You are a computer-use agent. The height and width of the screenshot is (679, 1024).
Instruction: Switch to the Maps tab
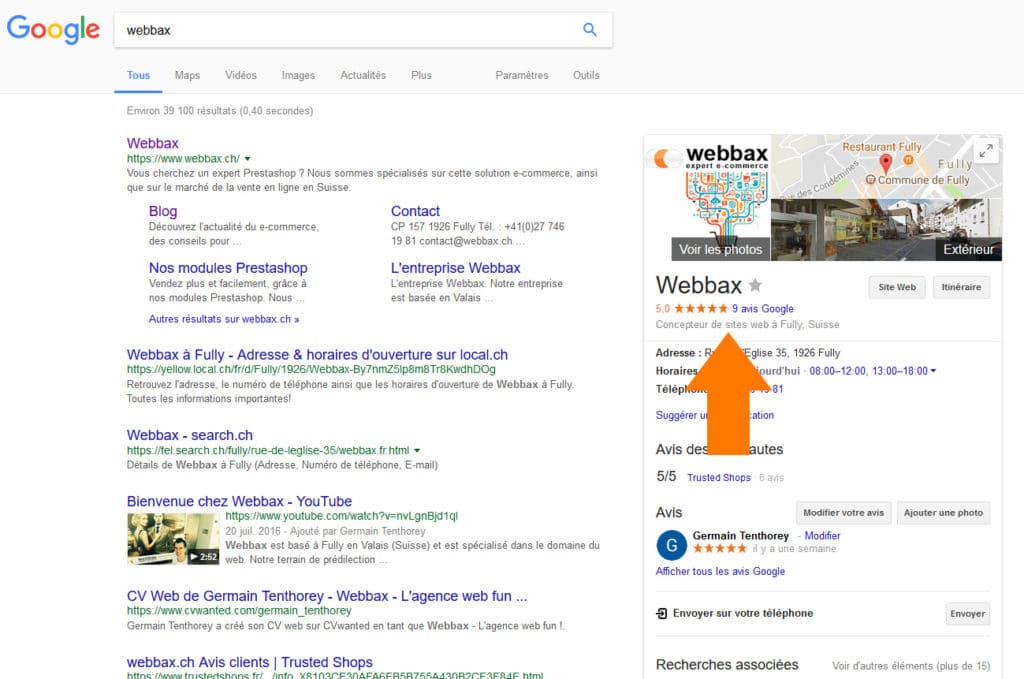coord(187,75)
